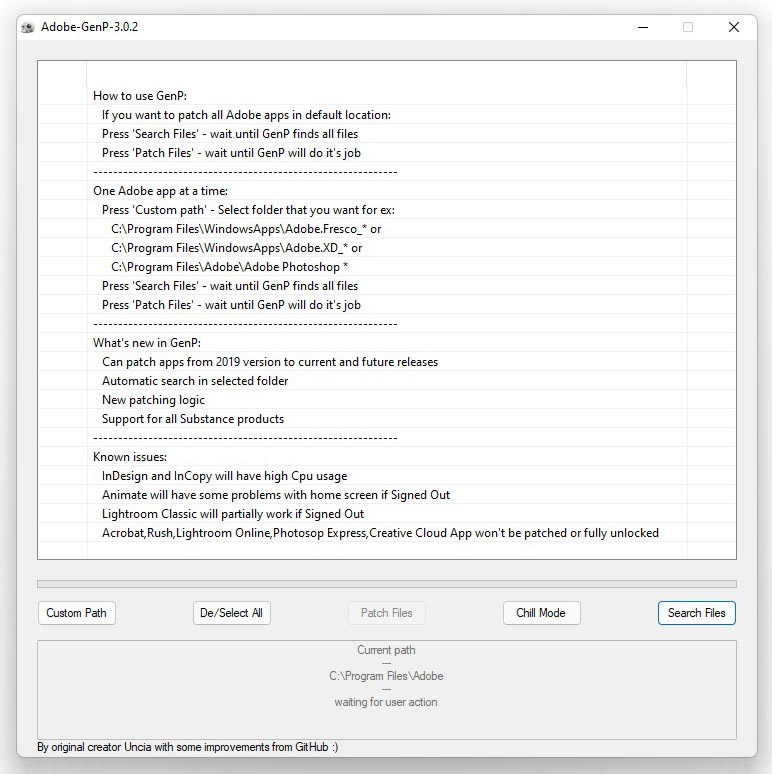This screenshot has width=772, height=774.
Task: Click the Custom Path button
Action: [77, 613]
